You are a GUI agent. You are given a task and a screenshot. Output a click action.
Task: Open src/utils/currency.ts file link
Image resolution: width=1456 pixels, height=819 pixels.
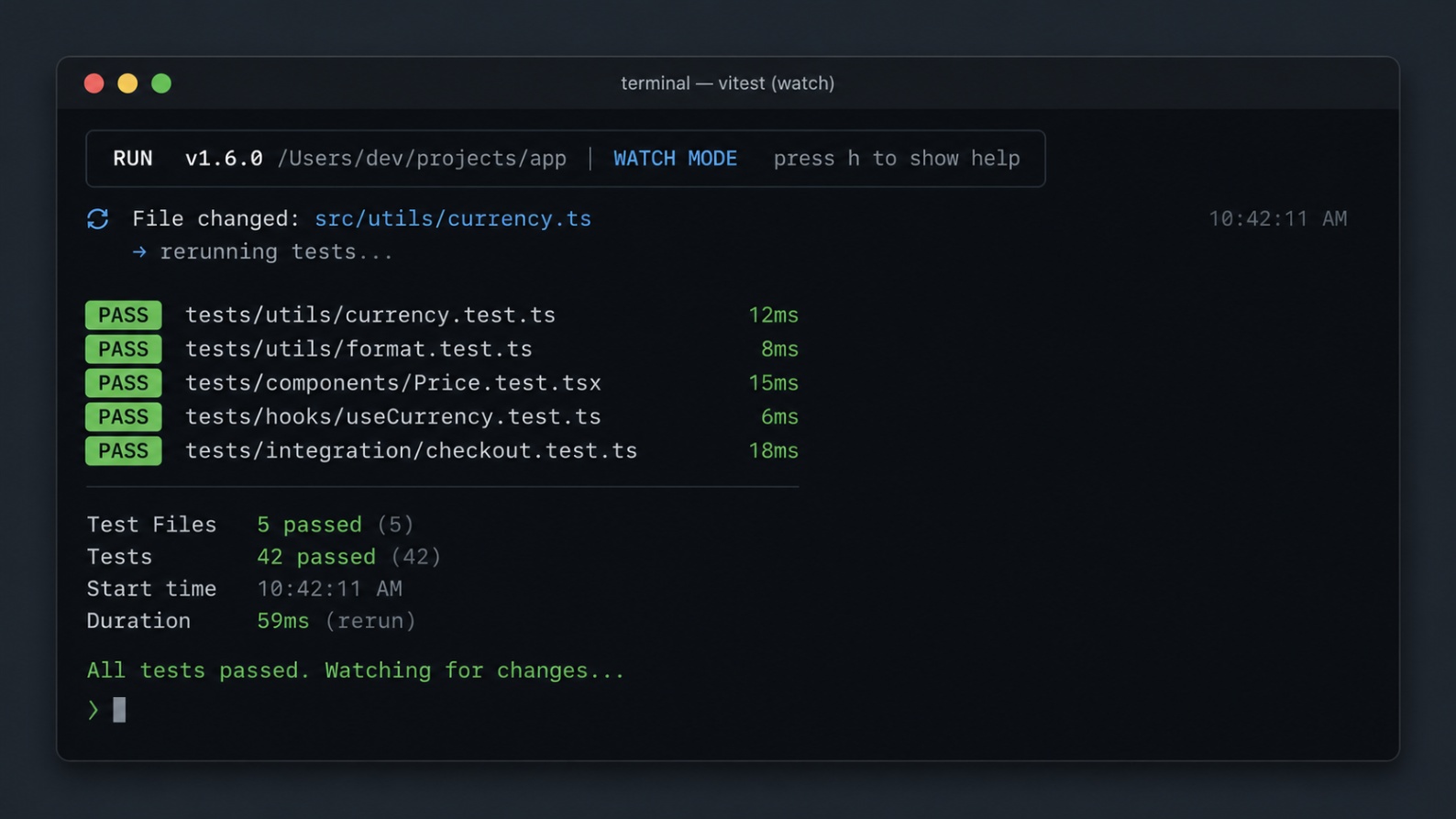(x=453, y=218)
